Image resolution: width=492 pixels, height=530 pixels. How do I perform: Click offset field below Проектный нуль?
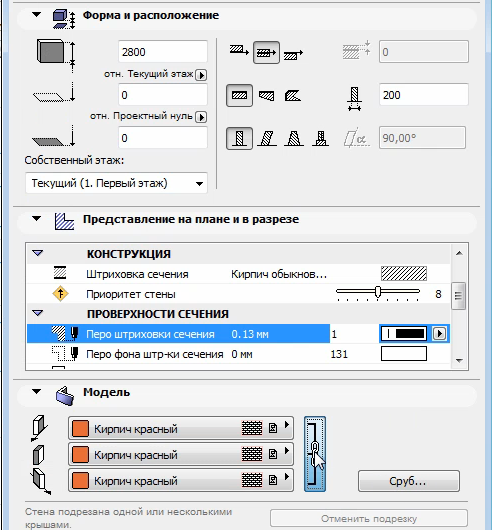[x=163, y=138]
